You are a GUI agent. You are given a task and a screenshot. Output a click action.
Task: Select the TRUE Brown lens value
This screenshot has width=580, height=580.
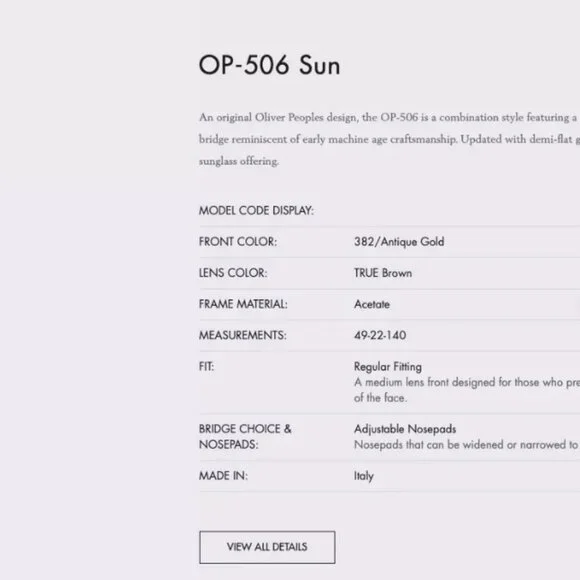(383, 273)
